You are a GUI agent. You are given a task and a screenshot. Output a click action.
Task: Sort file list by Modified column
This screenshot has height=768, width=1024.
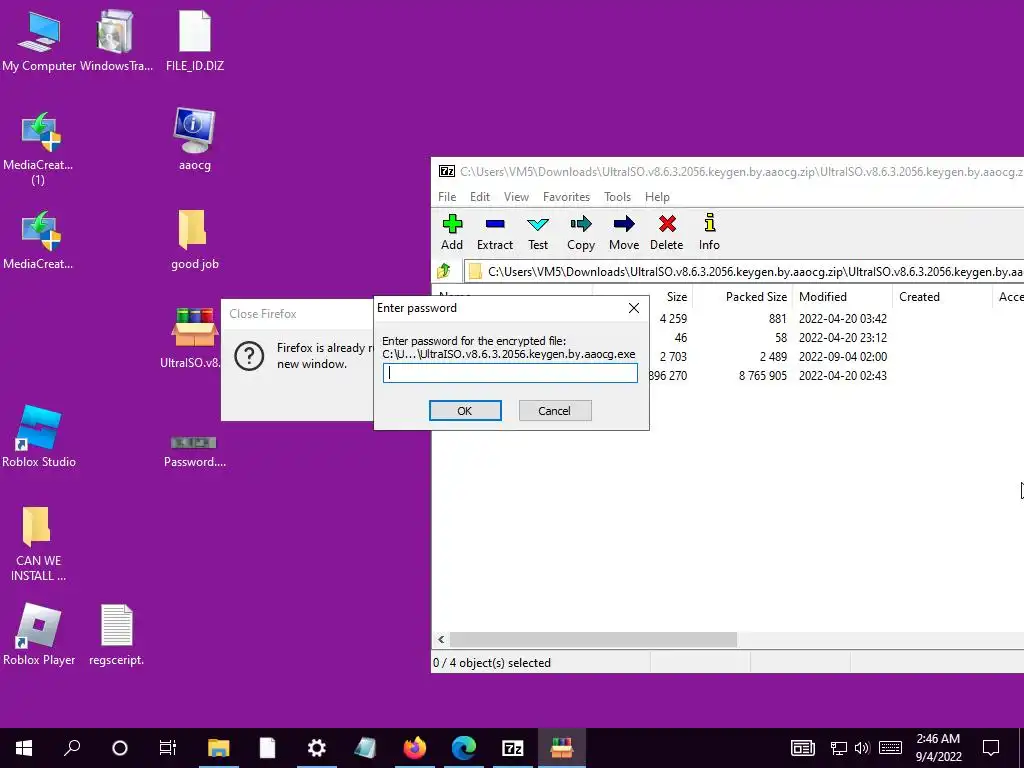click(x=842, y=296)
